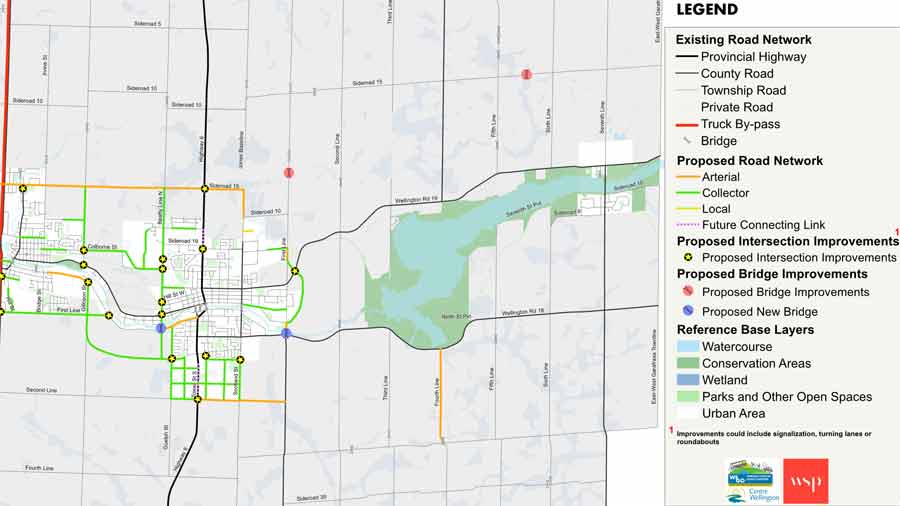900x506 pixels.
Task: Click the Proposed Intersection Improvements bold heading
Action: (x=787, y=242)
